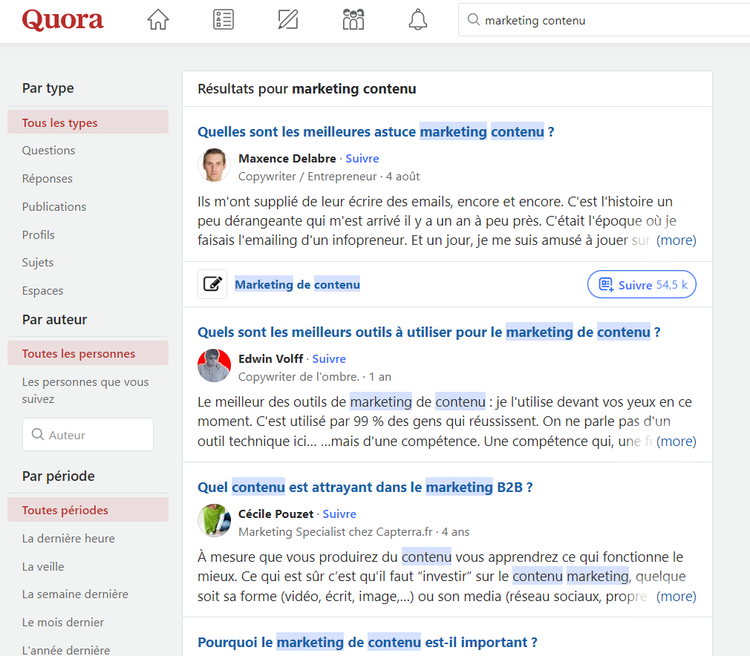Select Toutes les personnes author filter
The width and height of the screenshot is (750, 656).
pyautogui.click(x=88, y=354)
